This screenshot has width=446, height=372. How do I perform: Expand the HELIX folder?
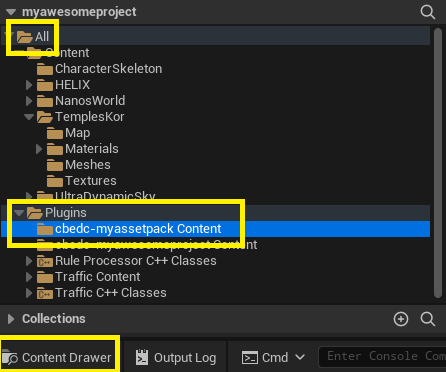tap(29, 85)
